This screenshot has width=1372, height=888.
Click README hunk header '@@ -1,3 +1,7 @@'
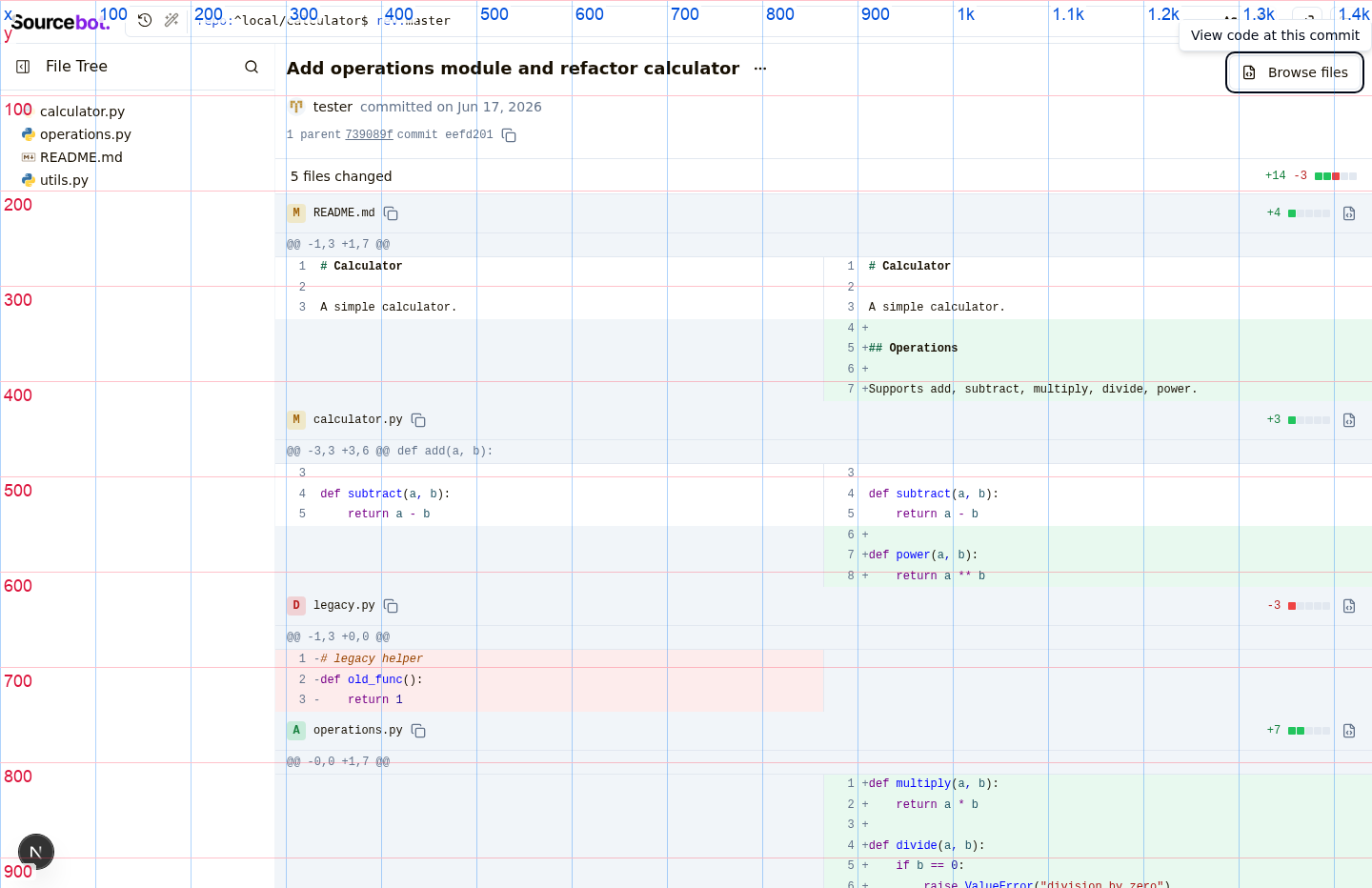click(338, 245)
